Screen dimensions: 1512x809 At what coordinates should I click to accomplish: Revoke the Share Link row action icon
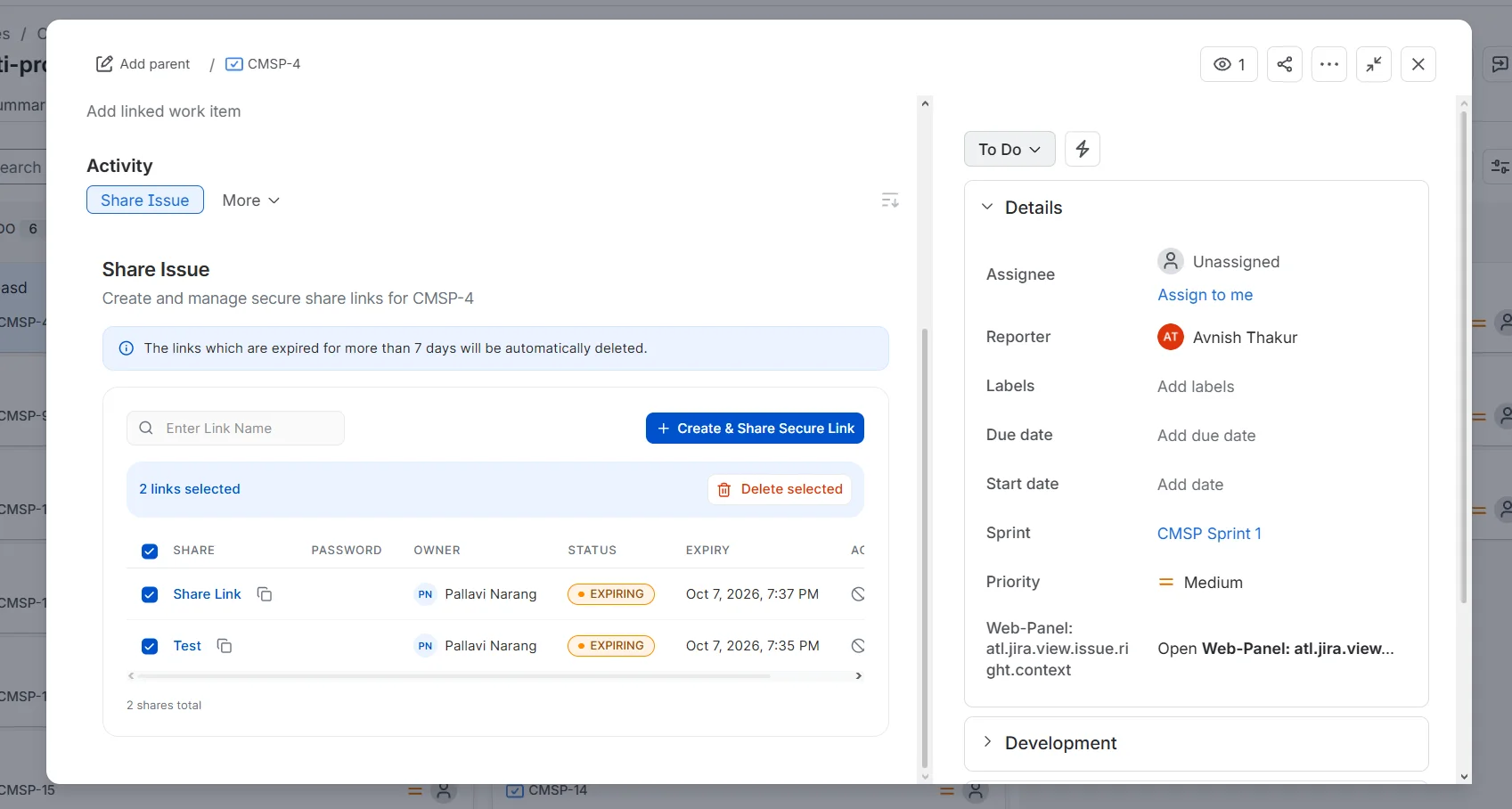[x=858, y=594]
